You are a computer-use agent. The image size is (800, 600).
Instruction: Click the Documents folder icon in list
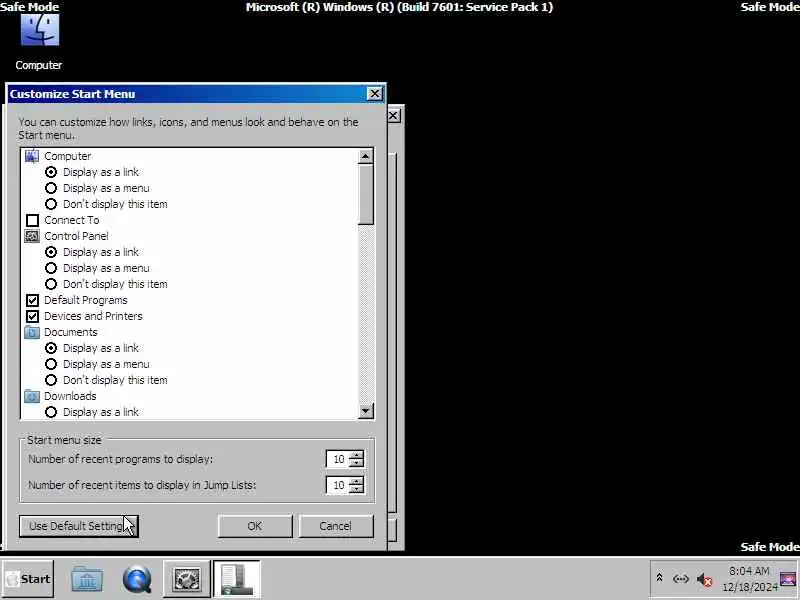click(x=32, y=332)
